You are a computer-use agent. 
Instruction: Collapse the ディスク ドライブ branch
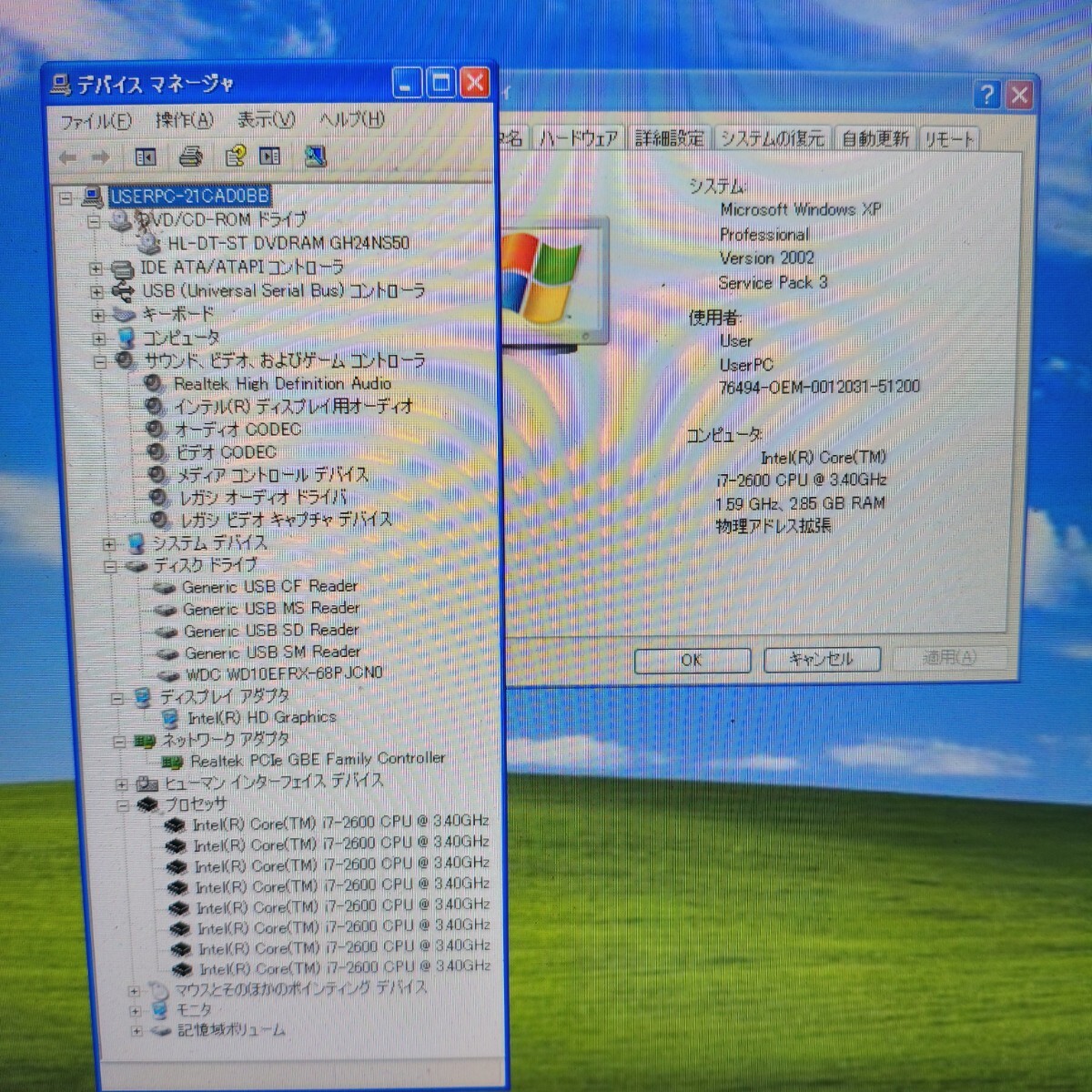110,566
